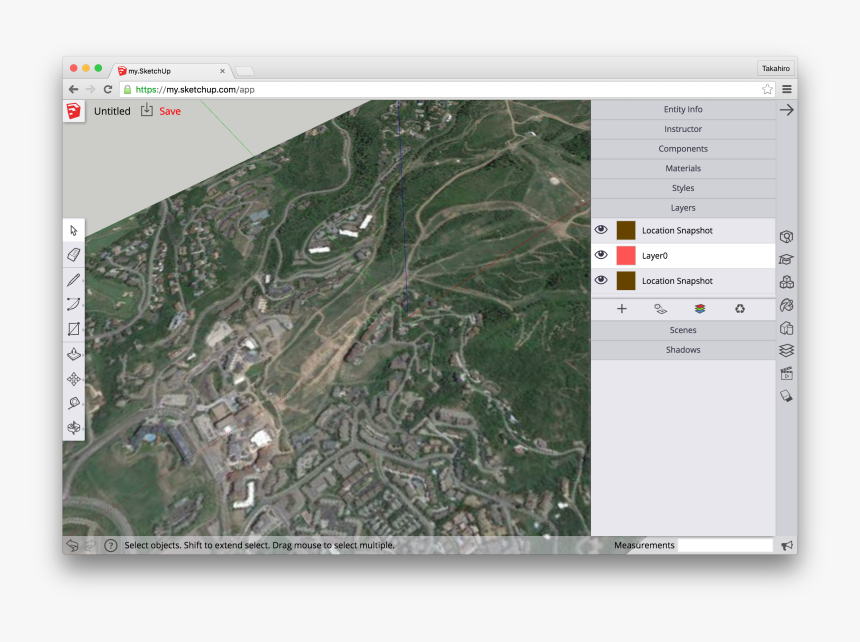The width and height of the screenshot is (860, 642).
Task: Select the Move tool
Action: pos(74,379)
